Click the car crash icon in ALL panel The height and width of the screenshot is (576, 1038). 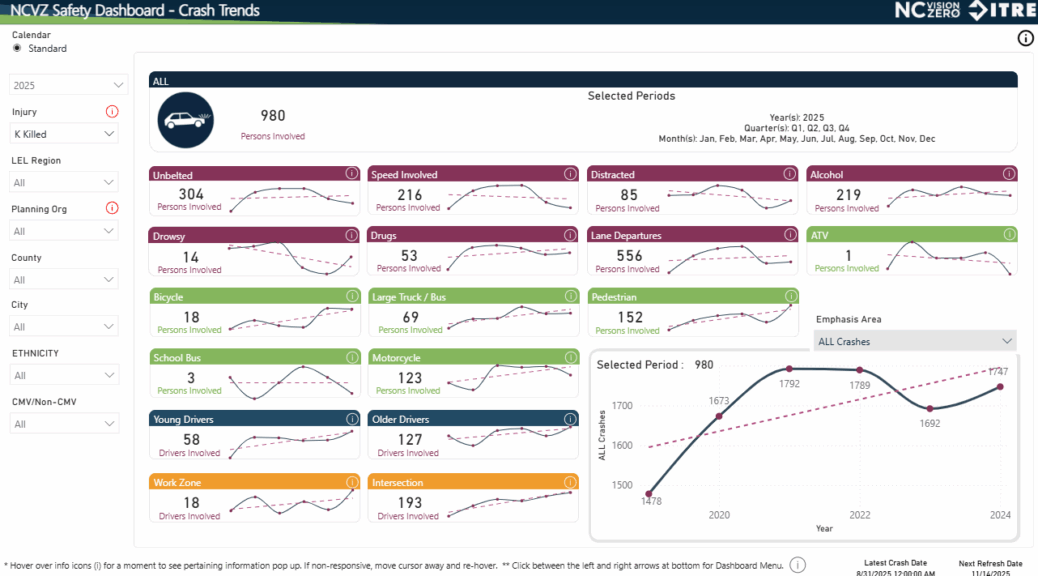click(x=185, y=120)
